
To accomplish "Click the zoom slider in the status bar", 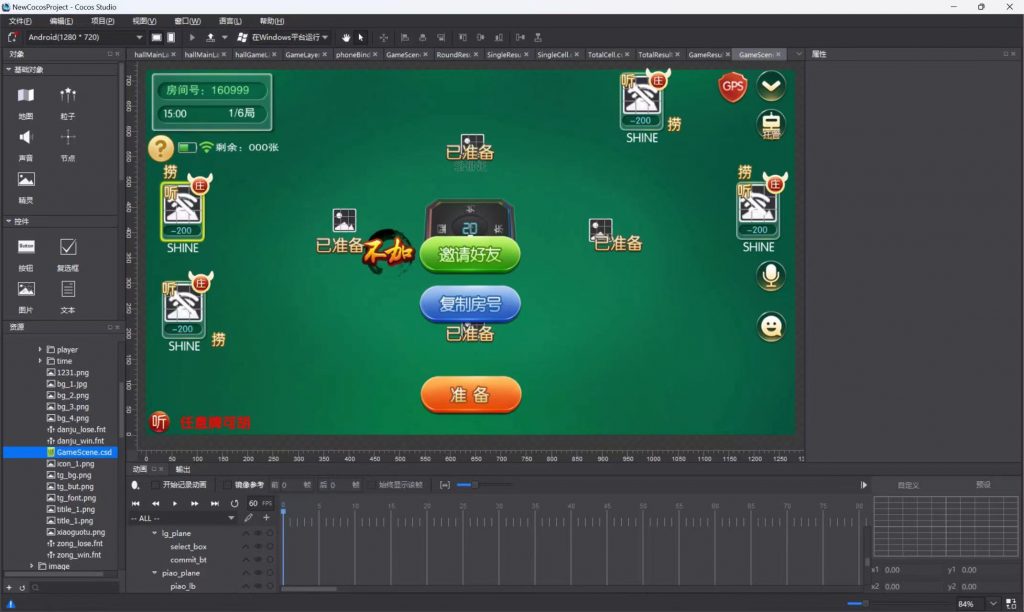I will 865,604.
